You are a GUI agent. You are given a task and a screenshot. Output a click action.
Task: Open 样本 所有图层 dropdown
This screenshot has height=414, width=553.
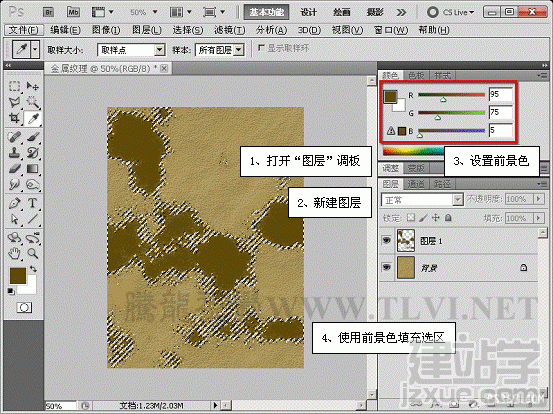[219, 50]
